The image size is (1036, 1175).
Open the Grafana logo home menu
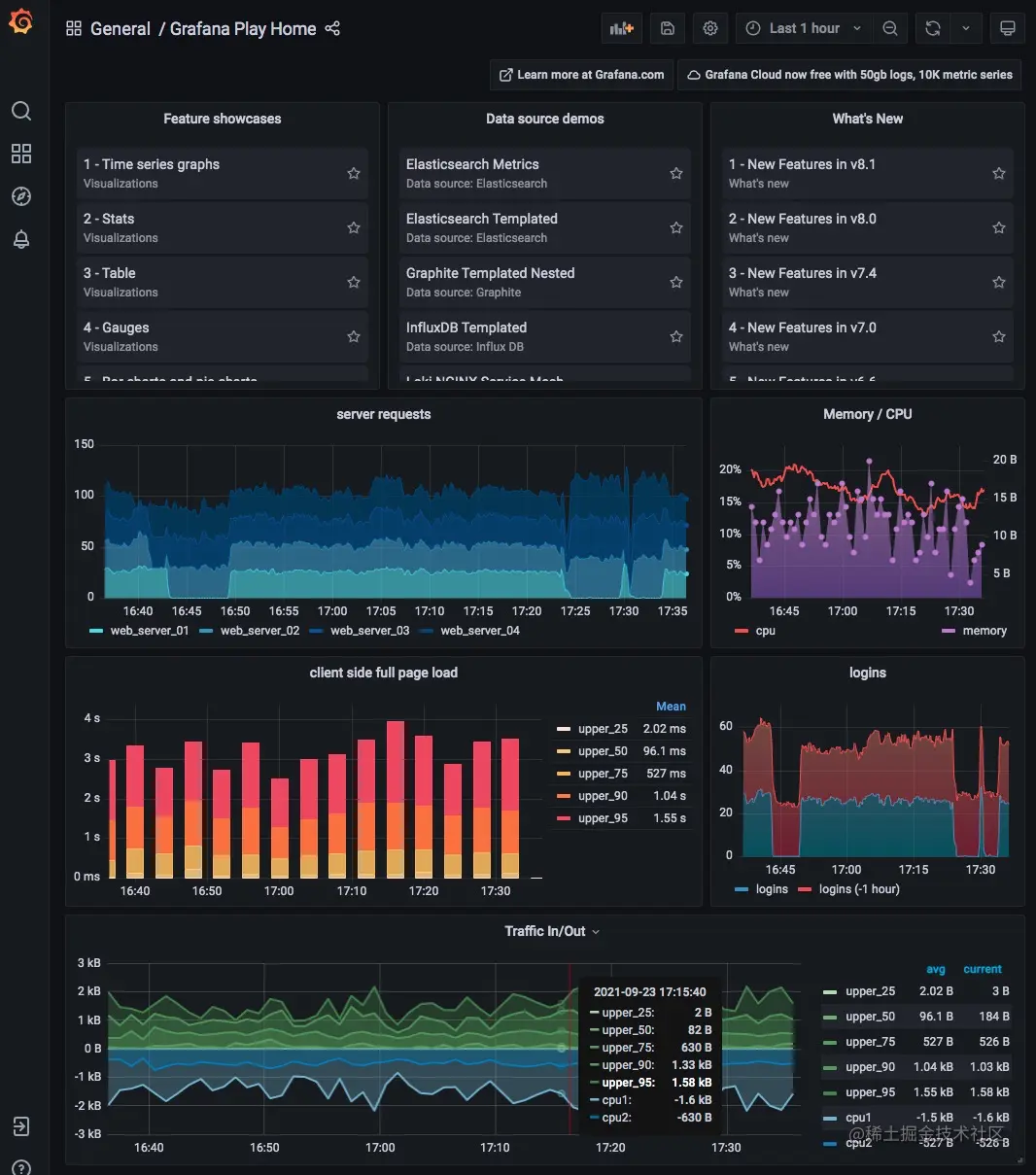tap(20, 21)
